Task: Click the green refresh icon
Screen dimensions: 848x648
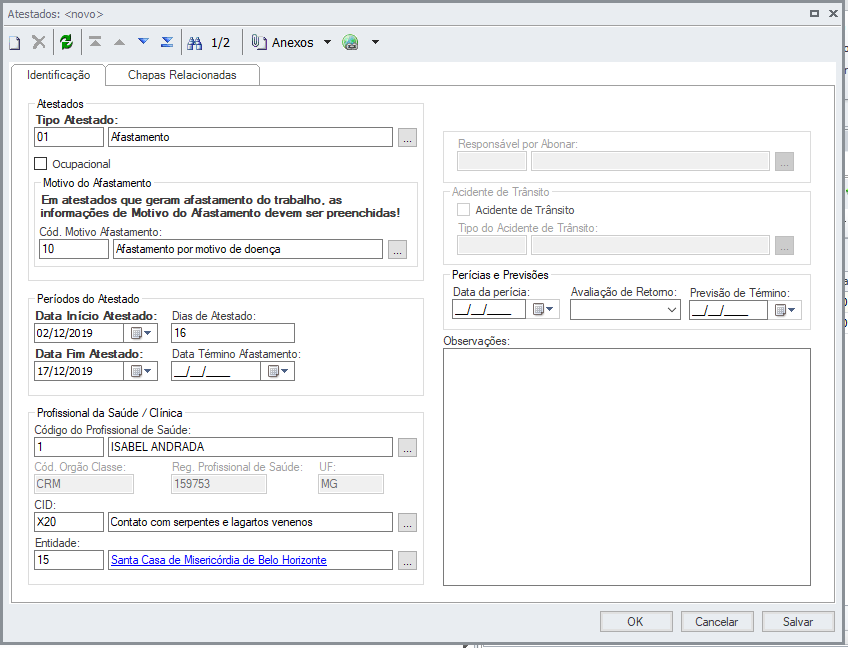Action: click(66, 42)
